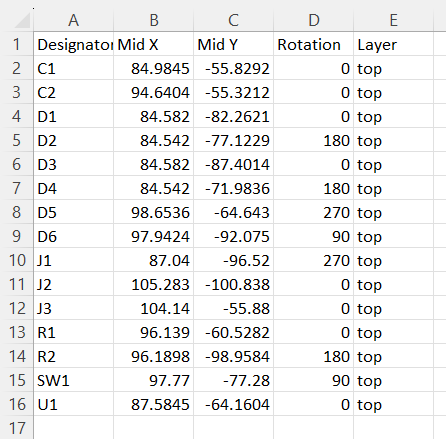
Task: Select column D header
Action: (314, 20)
